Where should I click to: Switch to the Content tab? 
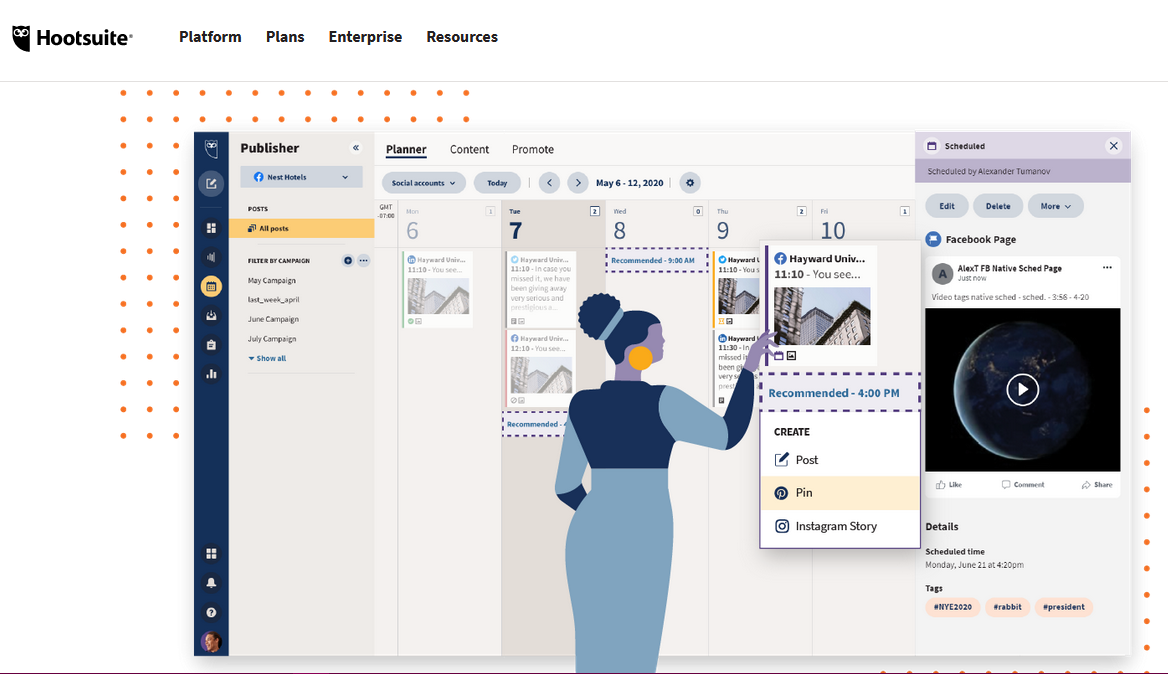tap(469, 149)
